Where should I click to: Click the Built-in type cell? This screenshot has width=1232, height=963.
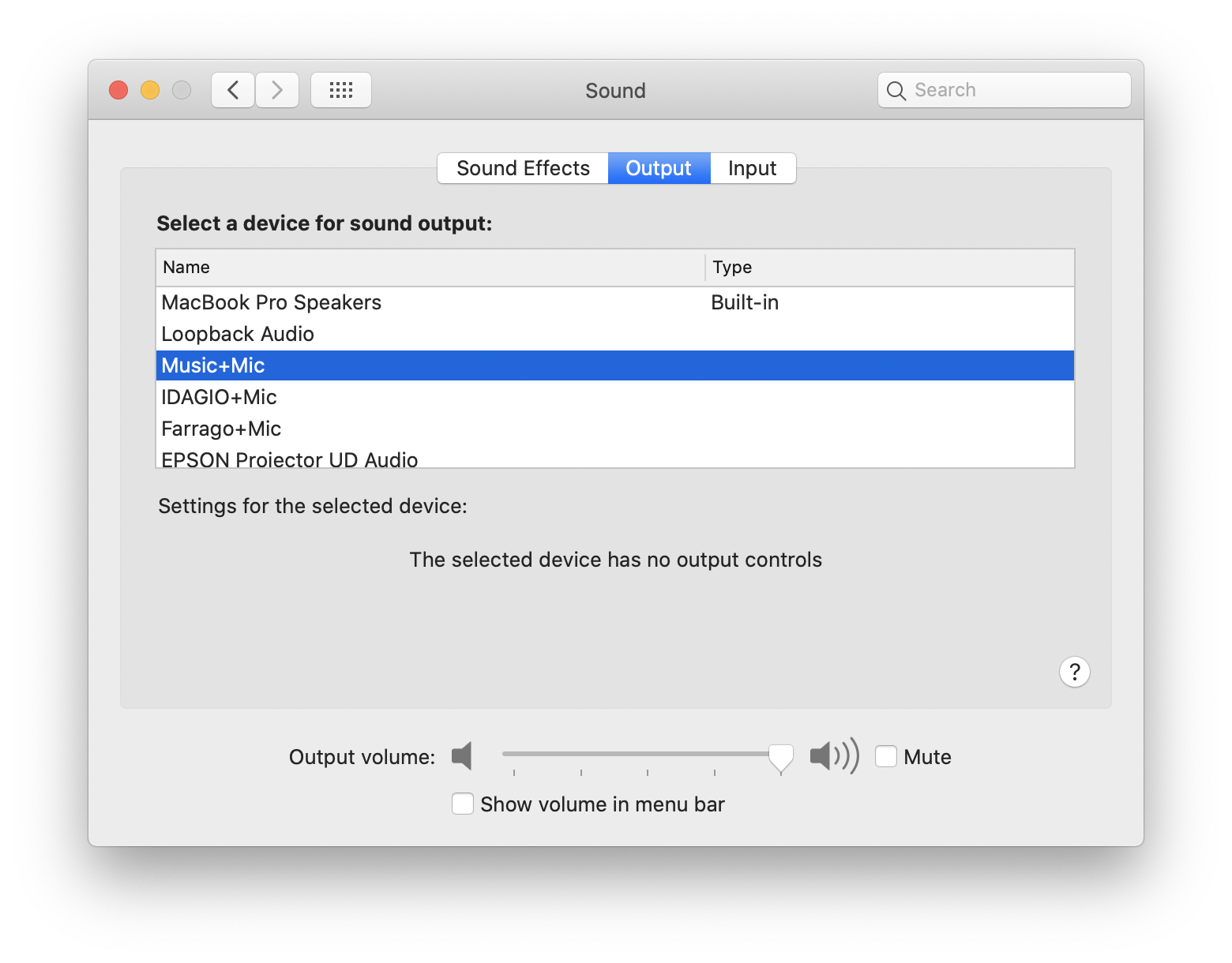[x=745, y=302]
